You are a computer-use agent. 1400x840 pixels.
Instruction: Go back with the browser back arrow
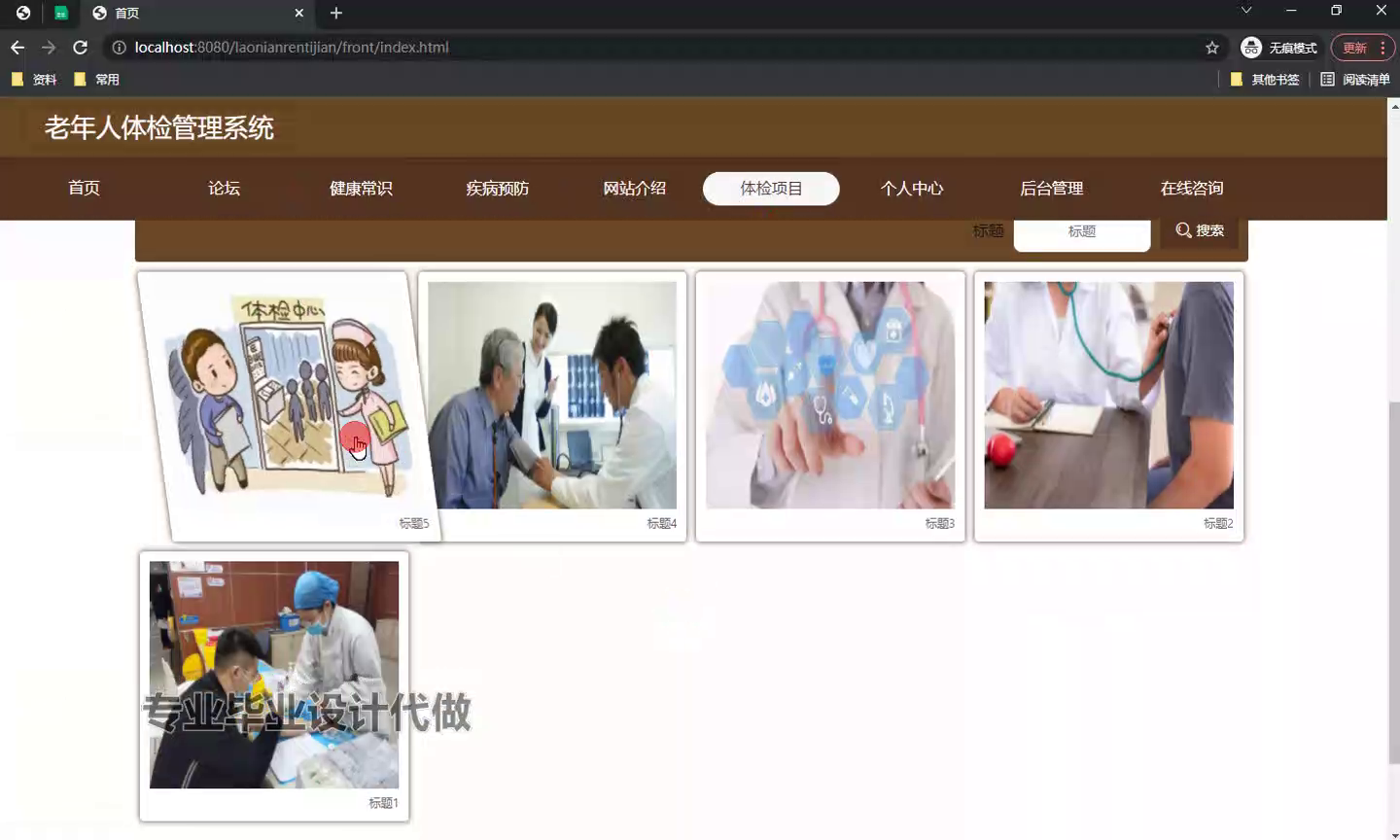17,48
